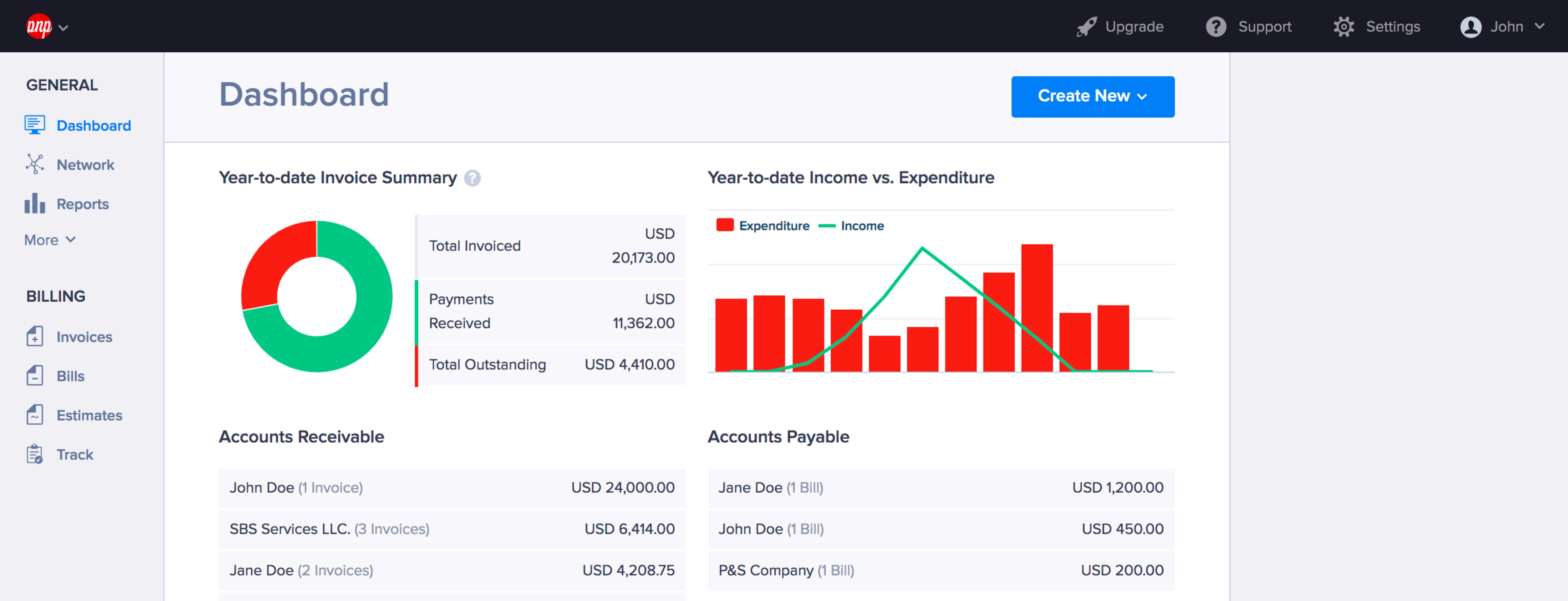Click the Create New button
This screenshot has height=601, width=1568.
(x=1092, y=96)
